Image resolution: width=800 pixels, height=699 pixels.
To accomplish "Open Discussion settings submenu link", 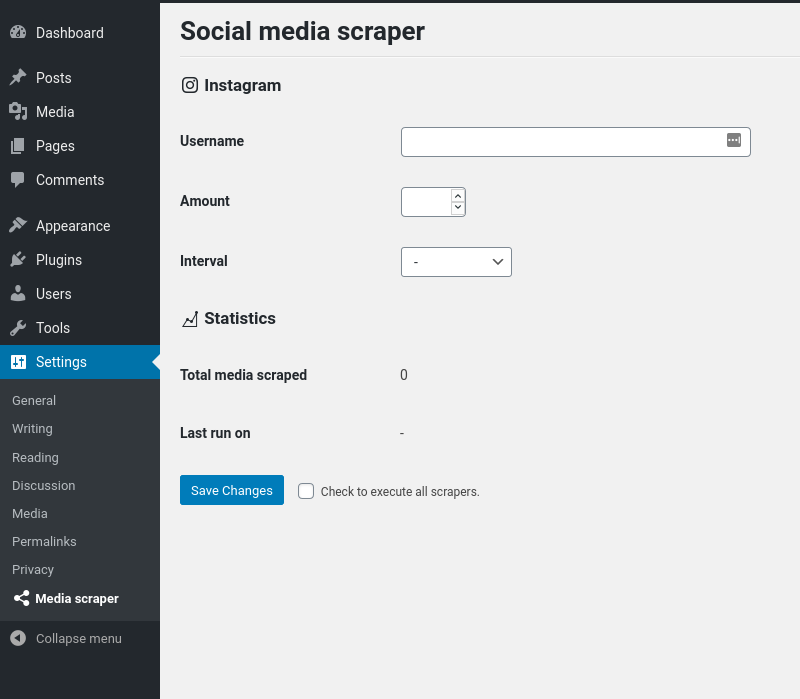I will click(44, 485).
